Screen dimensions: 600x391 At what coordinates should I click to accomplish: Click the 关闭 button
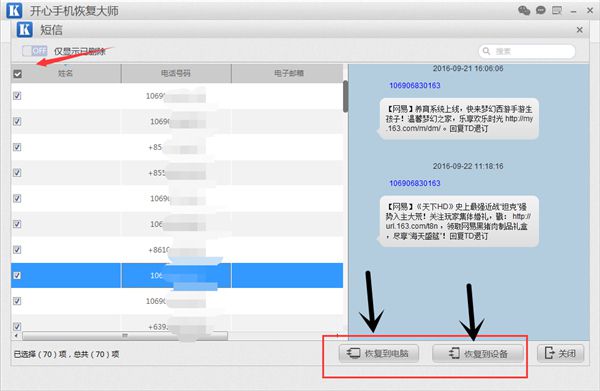click(561, 353)
